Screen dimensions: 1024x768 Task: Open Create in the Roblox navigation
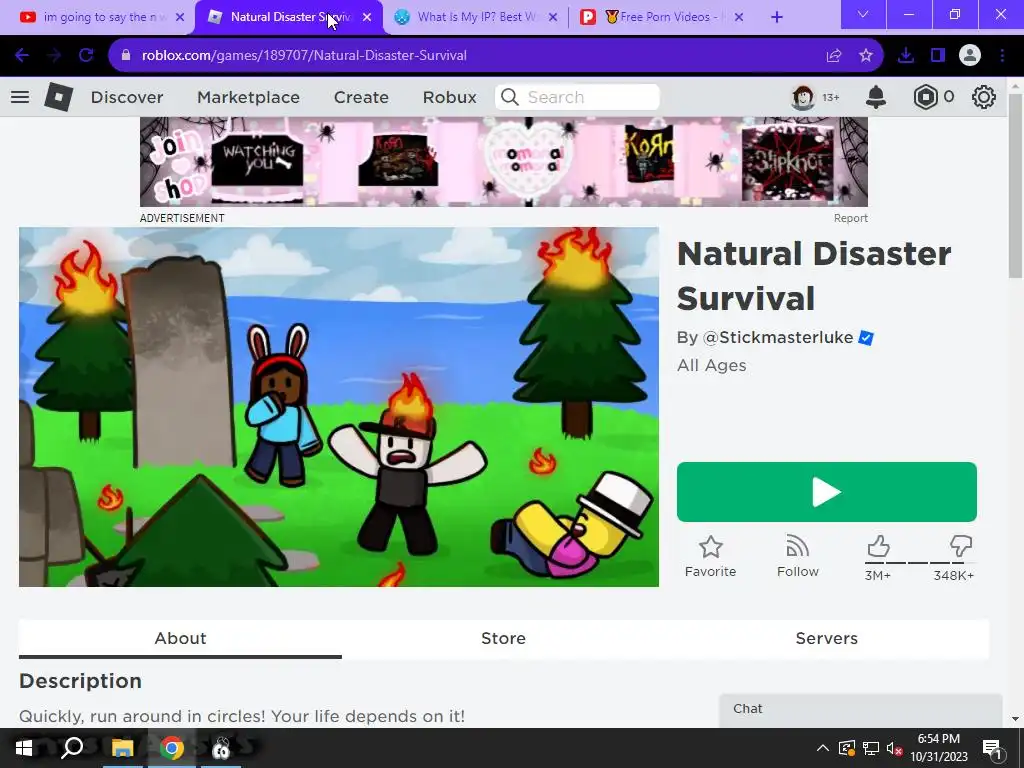[x=361, y=97]
